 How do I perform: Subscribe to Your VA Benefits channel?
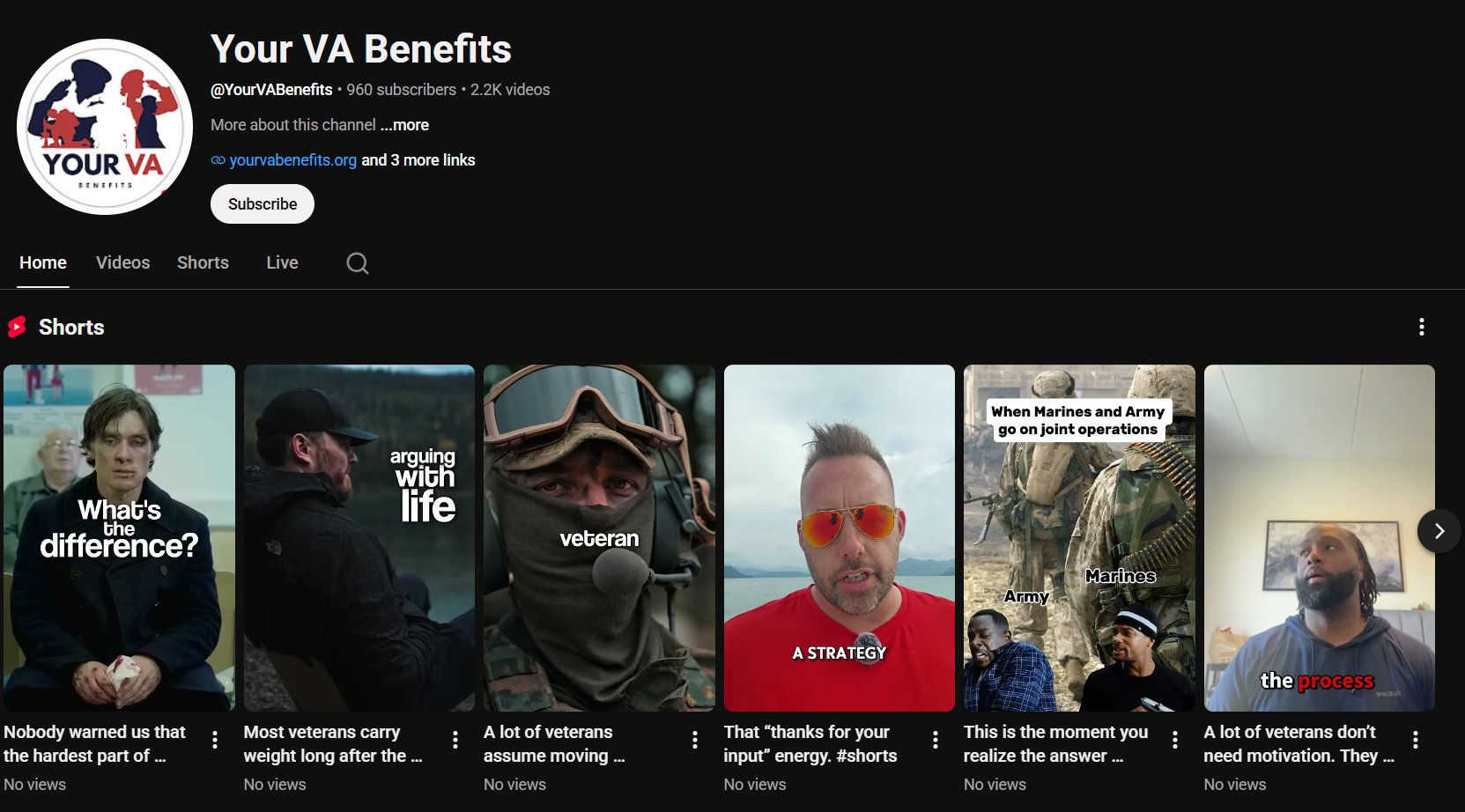(263, 204)
